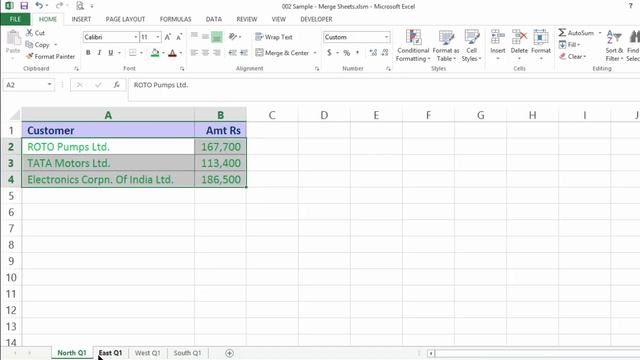Apply Accounting dollar number format
Viewport: 640px width, 360px height.
(x=329, y=53)
